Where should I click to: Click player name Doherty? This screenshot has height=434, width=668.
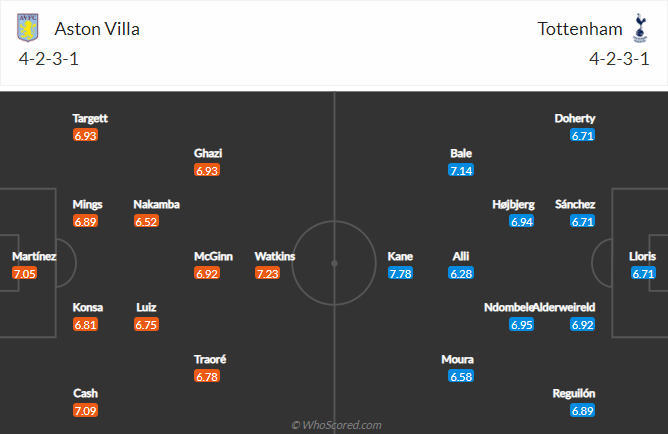575,118
